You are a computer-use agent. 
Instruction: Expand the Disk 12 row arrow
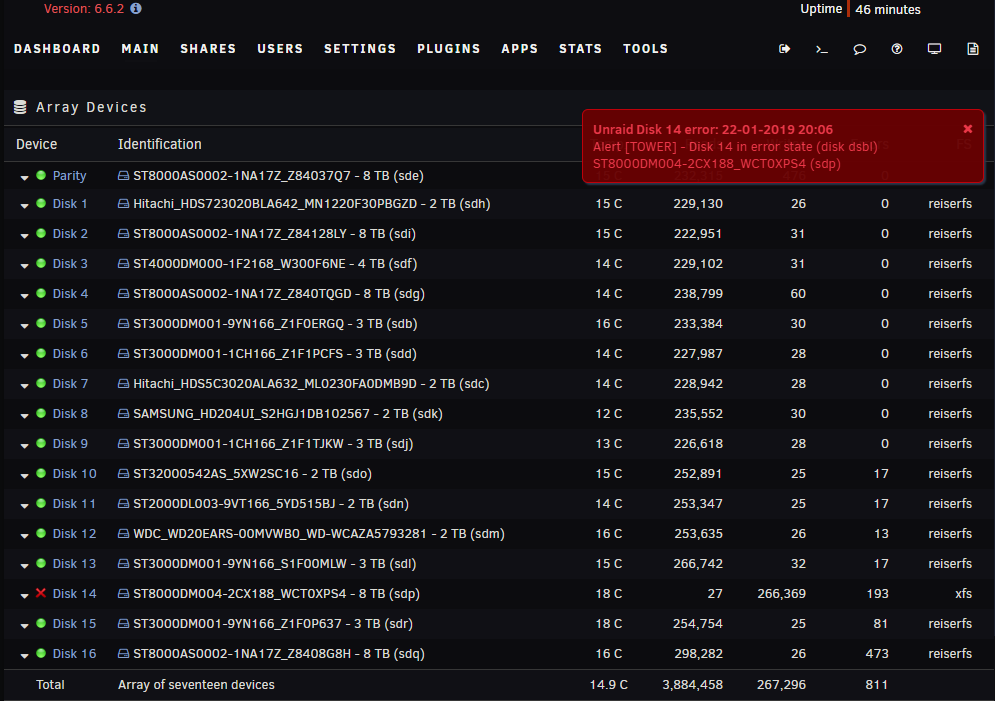[24, 536]
